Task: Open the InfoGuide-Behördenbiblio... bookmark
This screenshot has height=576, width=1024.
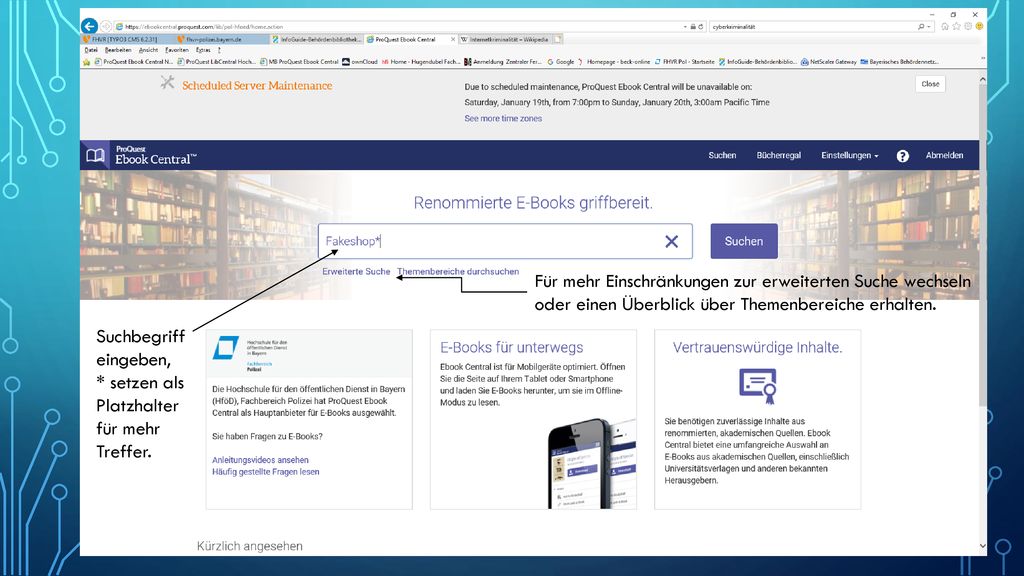Action: pos(758,62)
